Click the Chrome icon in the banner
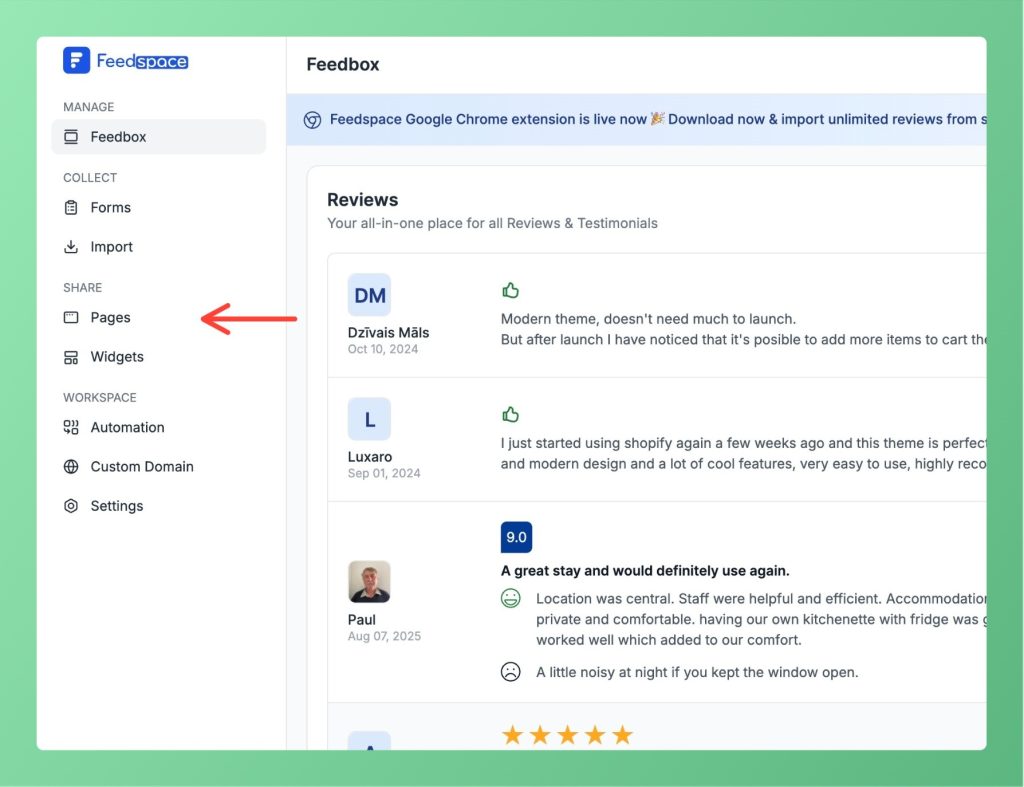This screenshot has width=1024, height=787. coord(312,120)
